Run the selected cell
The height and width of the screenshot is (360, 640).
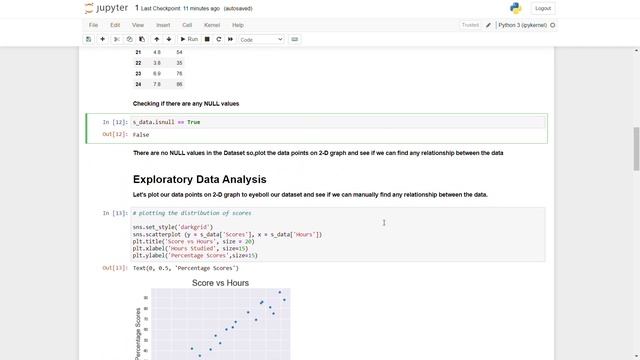pyautogui.click(x=189, y=39)
